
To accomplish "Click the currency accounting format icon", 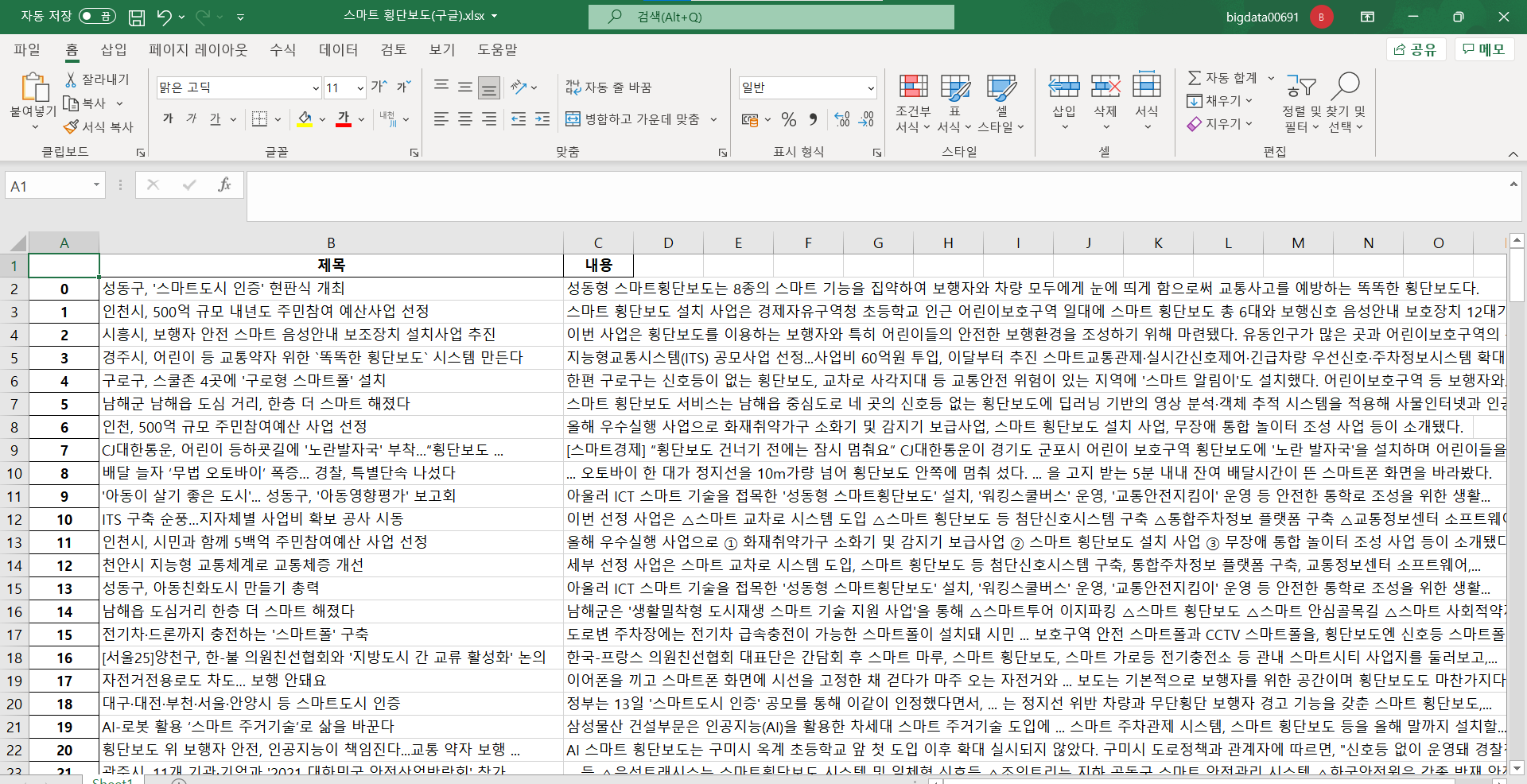I will (749, 119).
